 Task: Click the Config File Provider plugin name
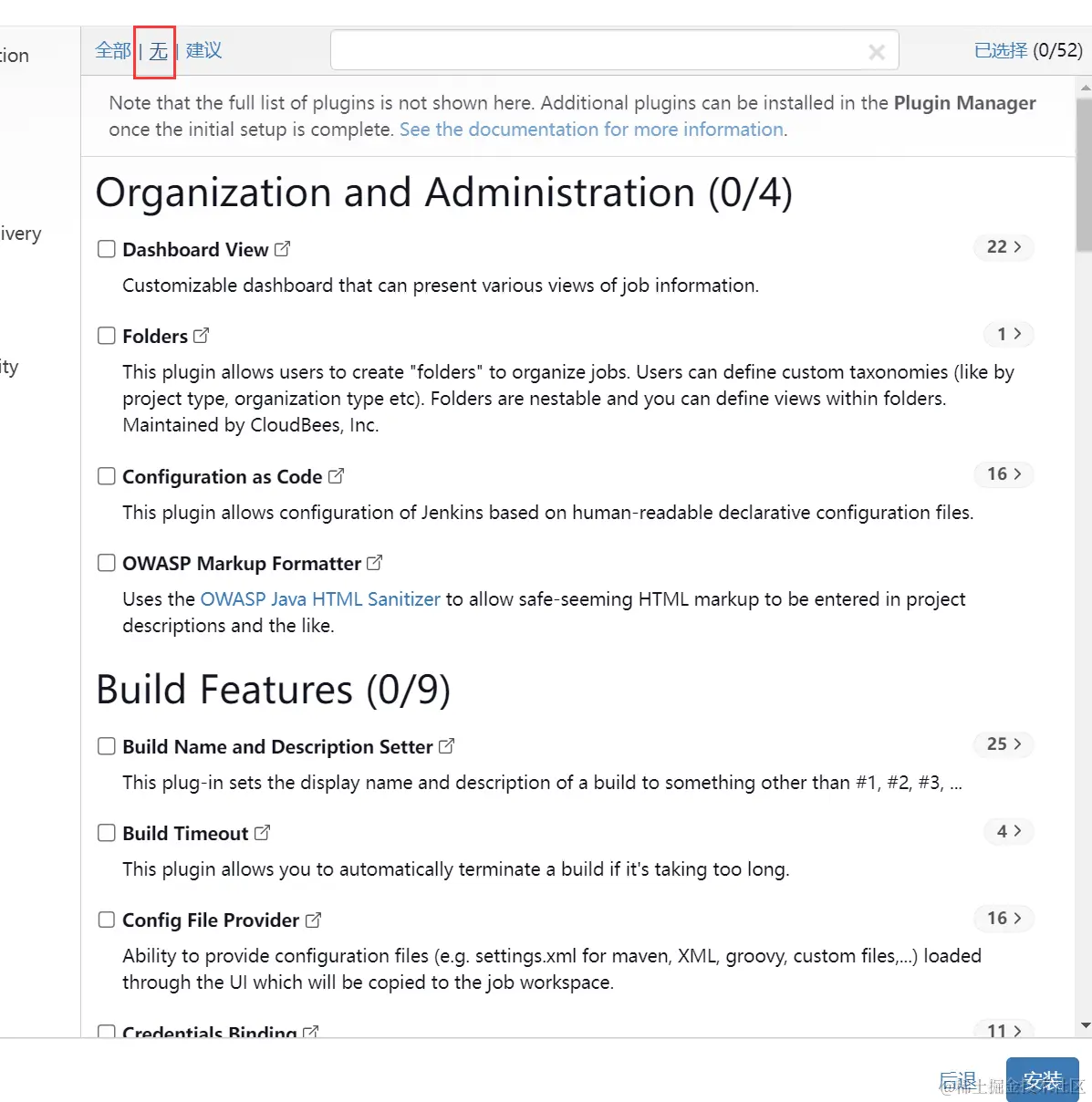point(211,920)
